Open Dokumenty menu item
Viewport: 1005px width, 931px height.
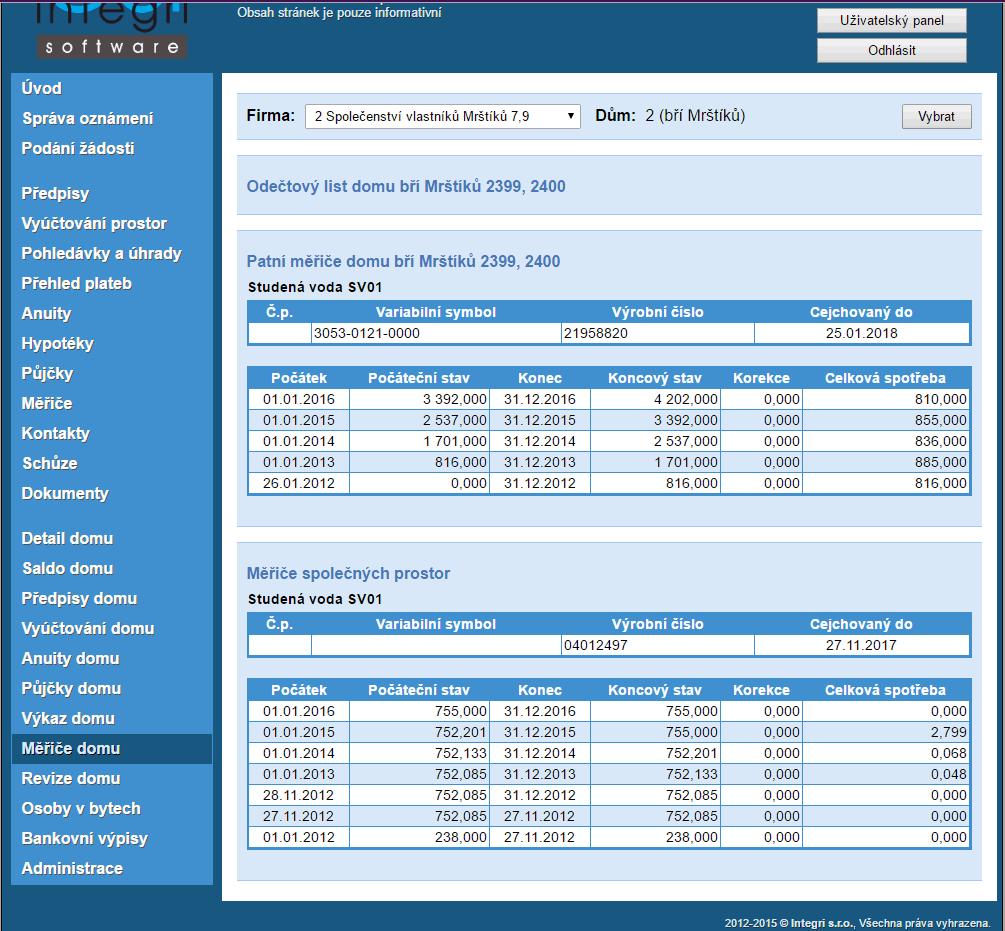tap(65, 493)
